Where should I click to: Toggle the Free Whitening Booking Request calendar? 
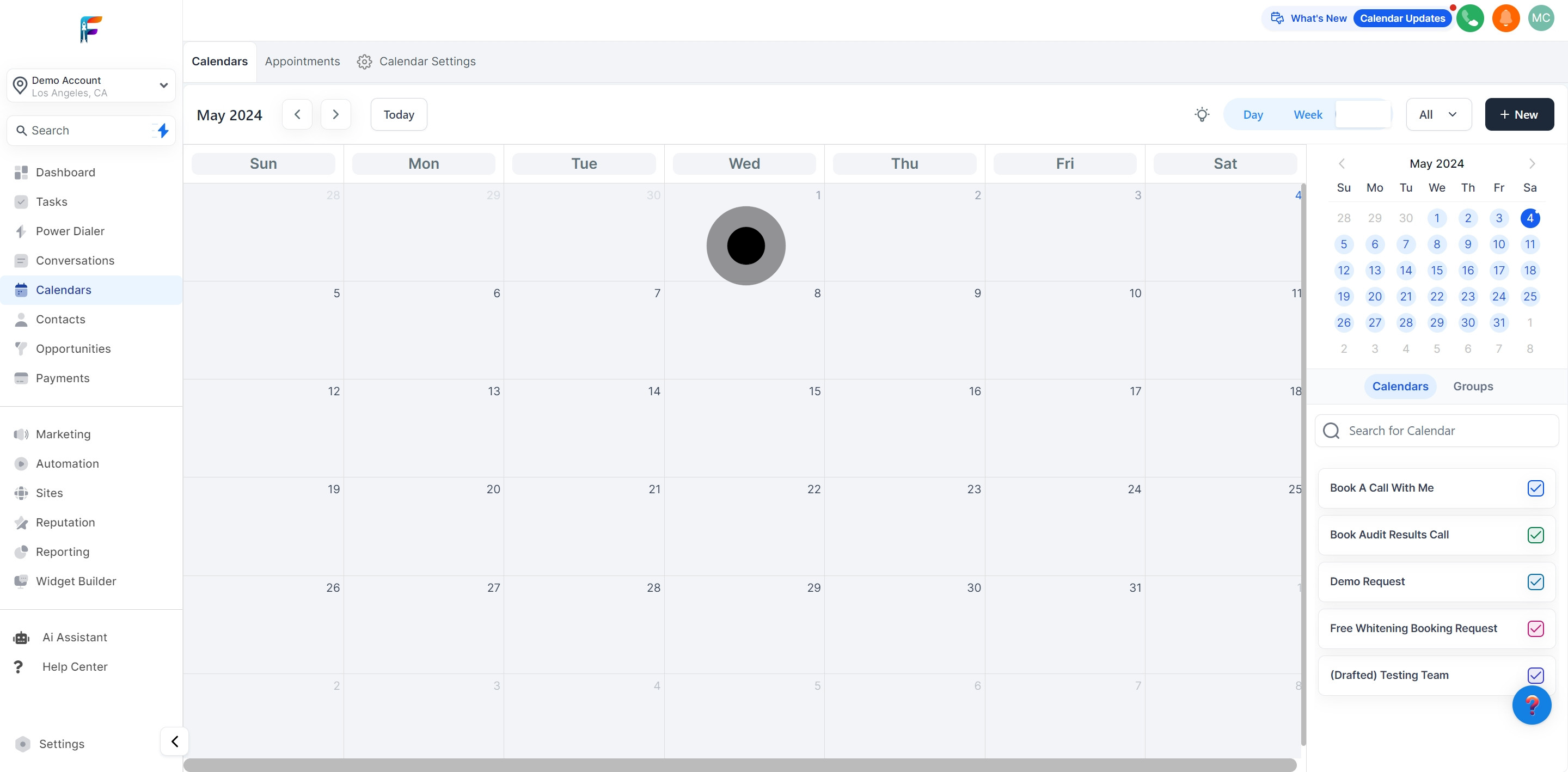pos(1536,629)
